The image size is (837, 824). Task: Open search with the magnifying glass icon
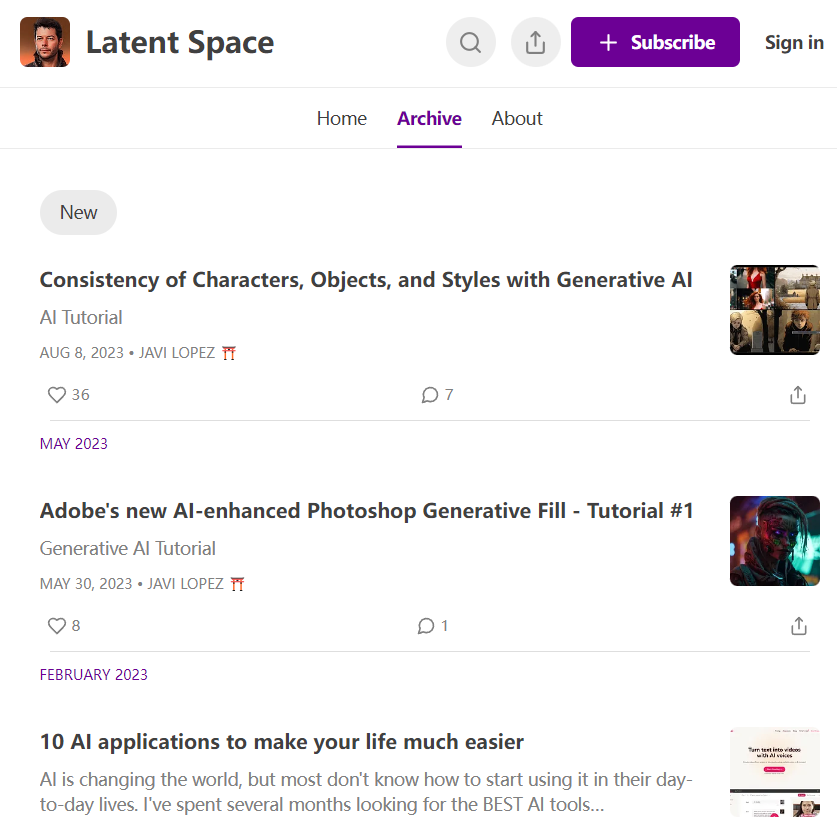click(470, 43)
